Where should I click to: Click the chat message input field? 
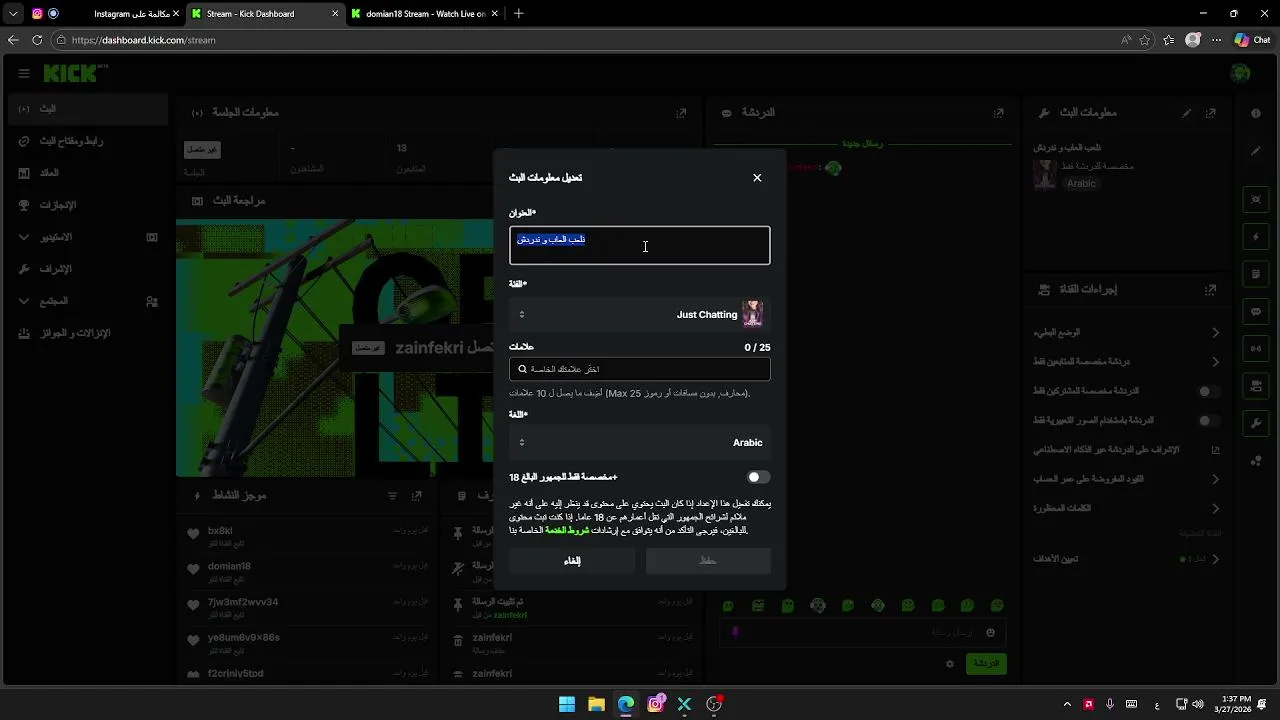[862, 632]
